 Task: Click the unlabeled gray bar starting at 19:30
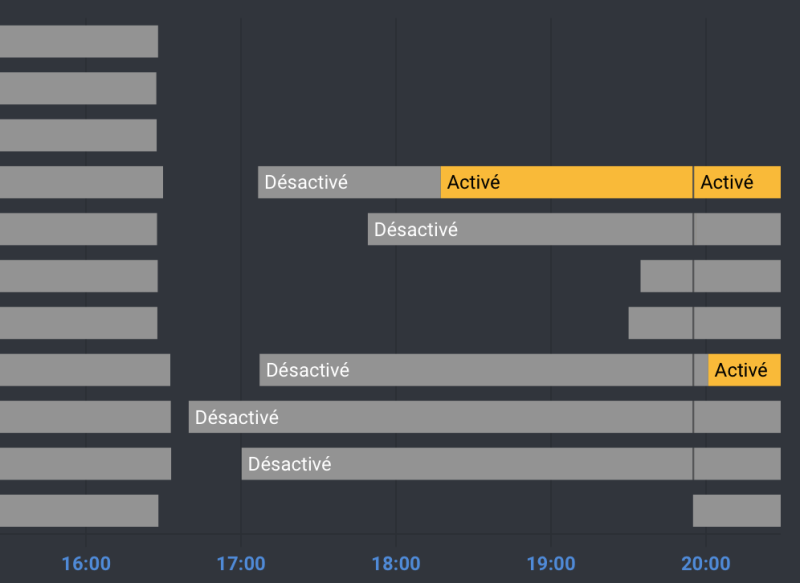pos(660,323)
